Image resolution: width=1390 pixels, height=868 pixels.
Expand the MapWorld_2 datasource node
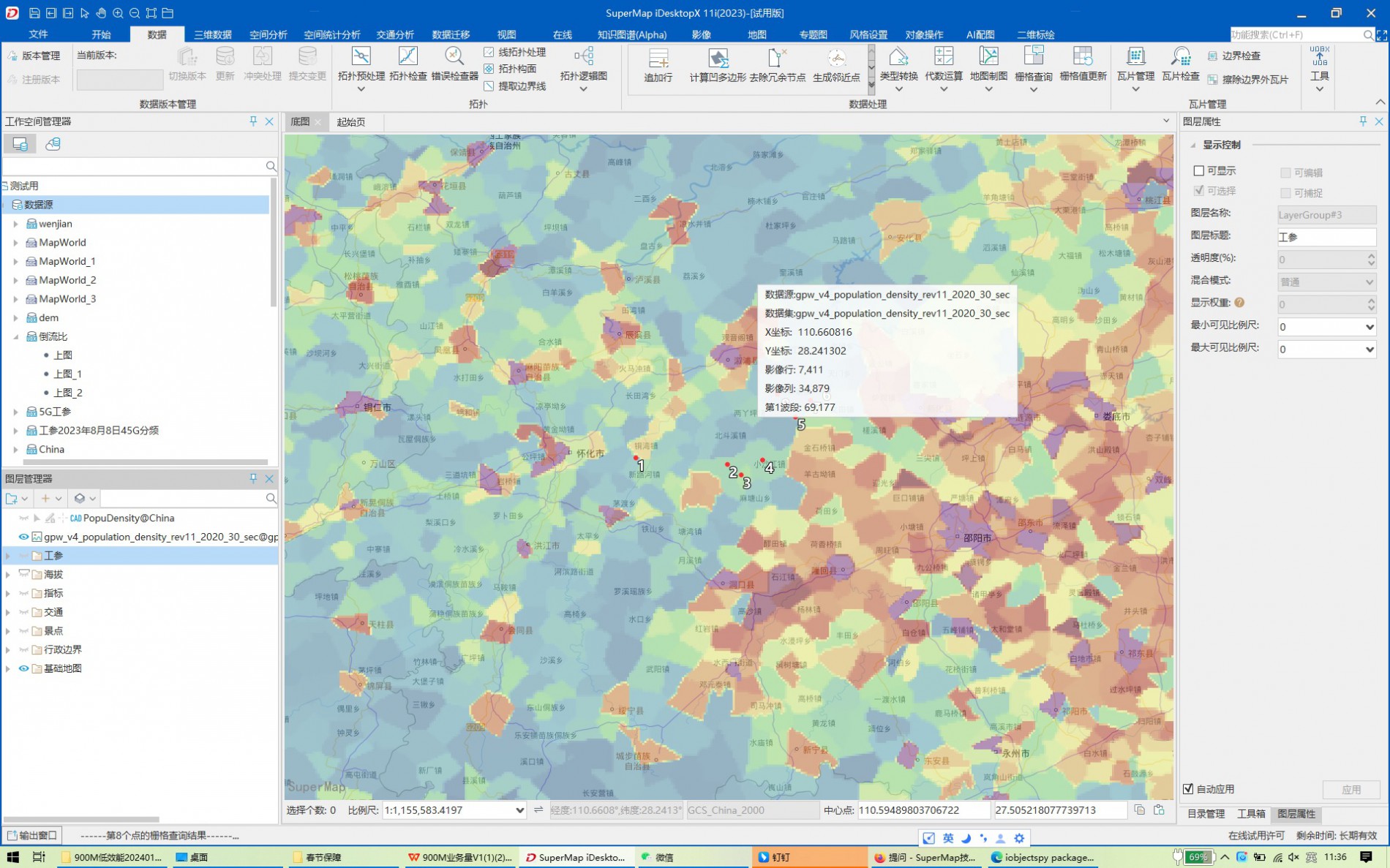coord(15,280)
